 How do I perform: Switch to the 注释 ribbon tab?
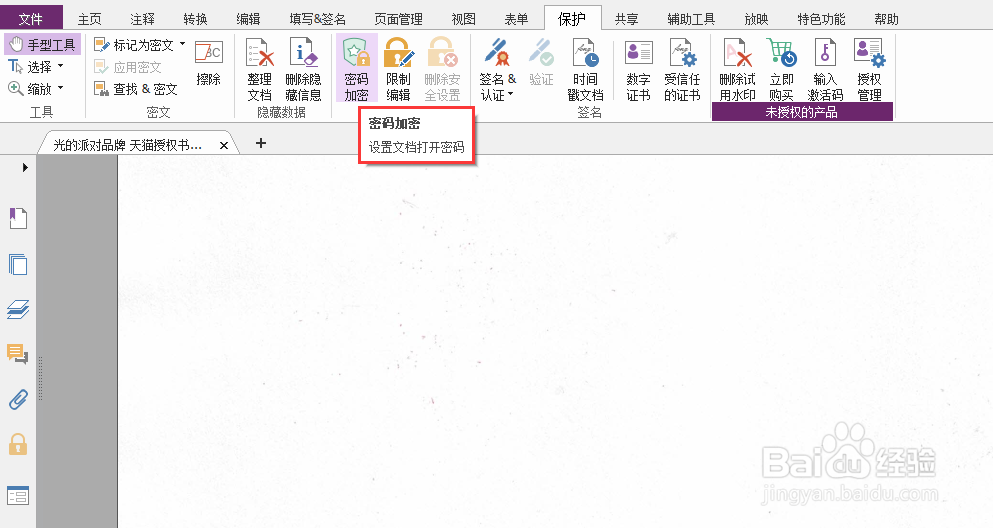coord(142,19)
